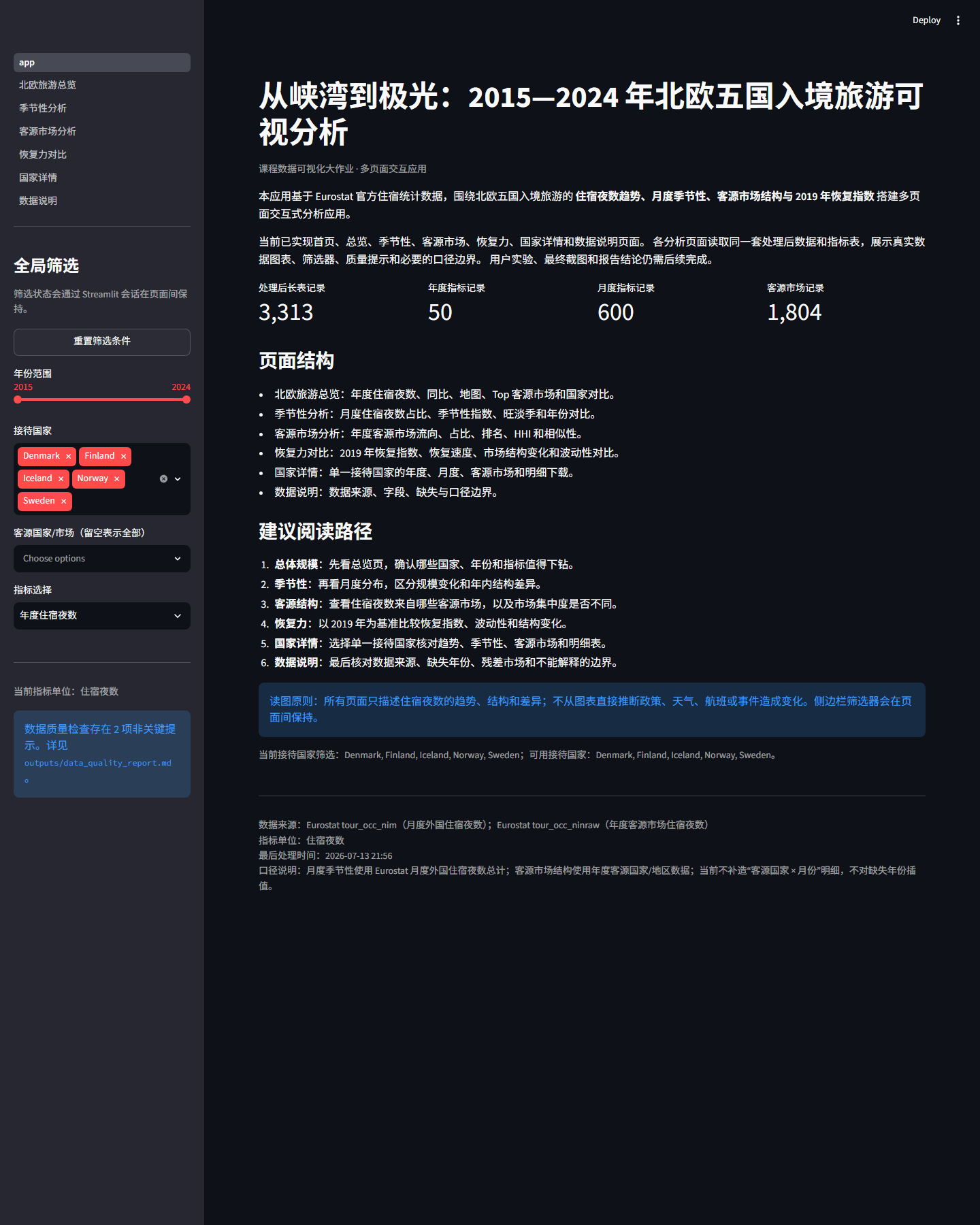Click the 建议阅读路径 section heading
This screenshot has width=980, height=1225.
click(316, 532)
